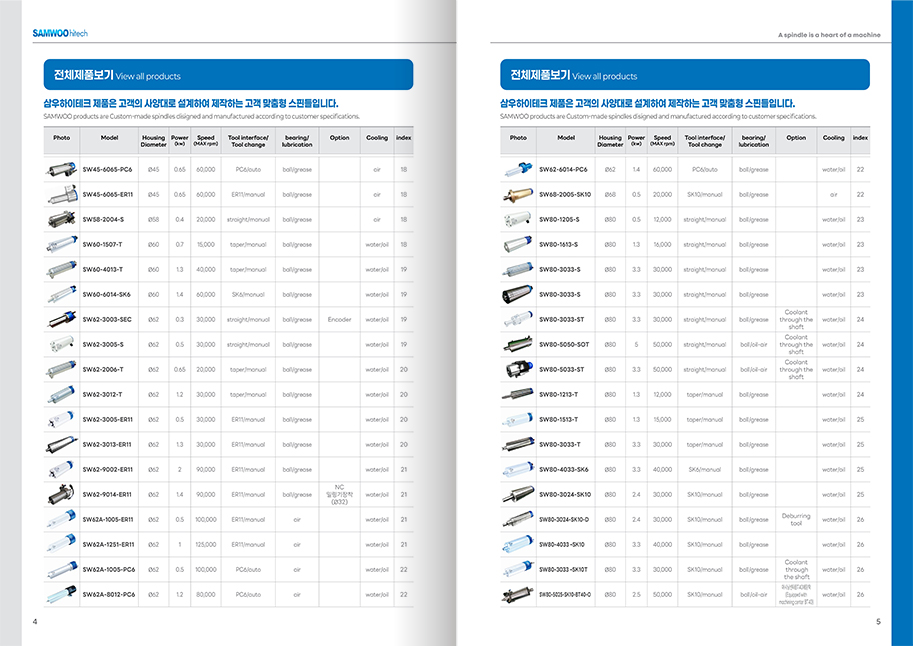
Task: Select the SW80-1213-T model name
Action: [560, 394]
